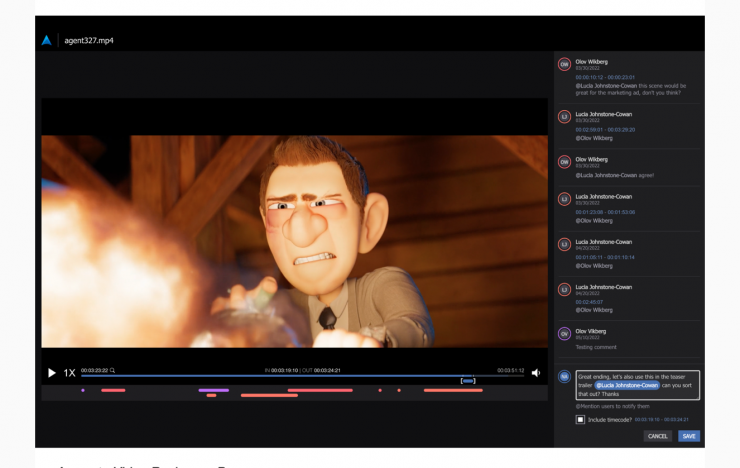Viewport: 740px width, 468px height.
Task: Select the @Lucia Johnstone-Cowan mention tag in draft
Action: pos(627,385)
